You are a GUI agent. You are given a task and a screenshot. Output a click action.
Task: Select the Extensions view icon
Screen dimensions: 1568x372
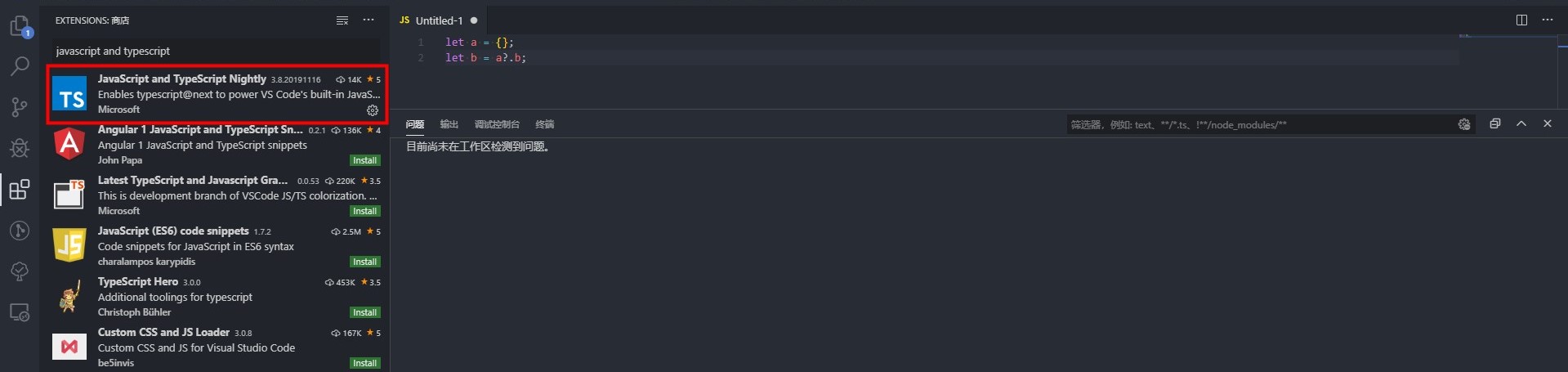click(x=20, y=190)
